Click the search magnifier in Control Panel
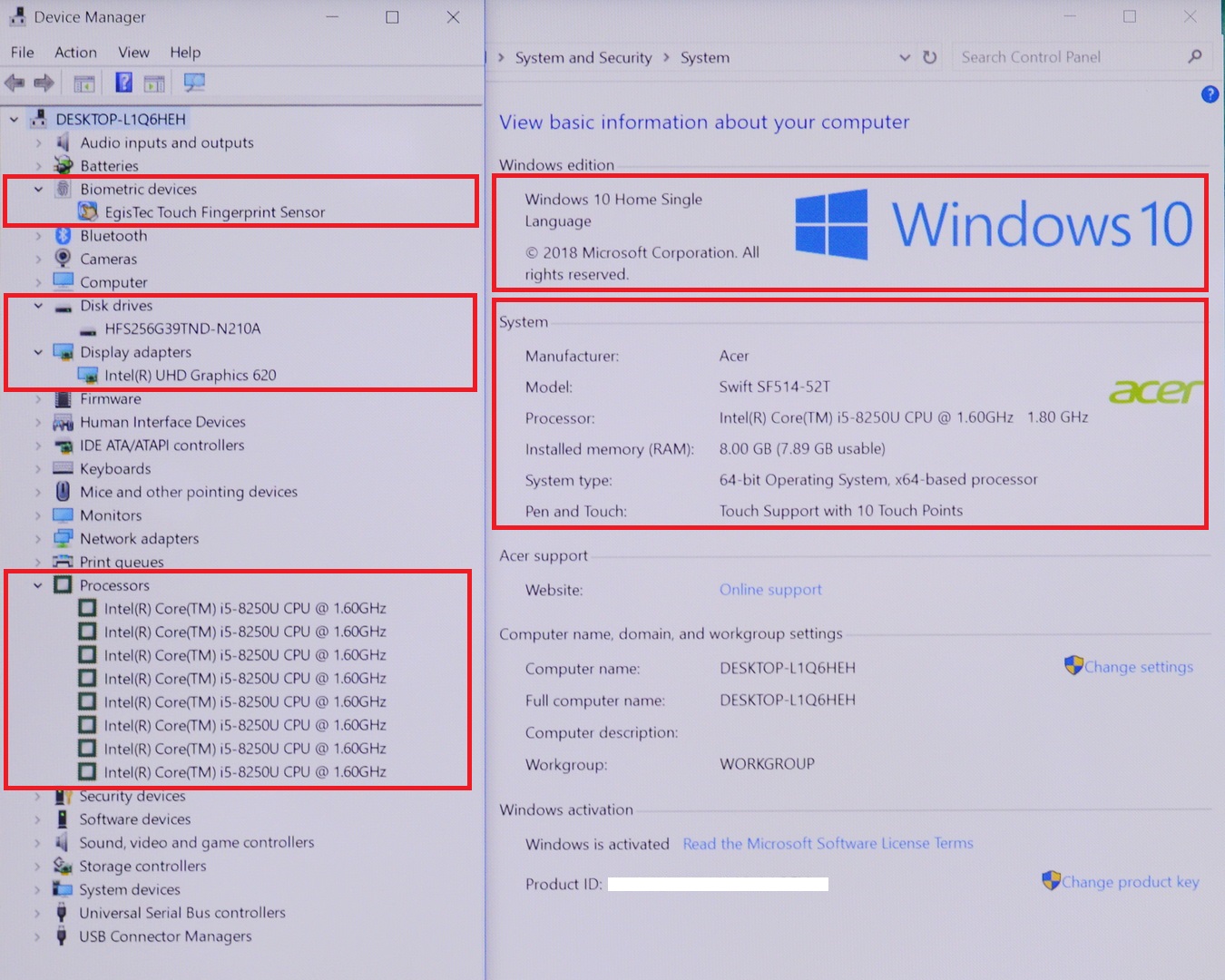The width and height of the screenshot is (1225, 980). (x=1195, y=57)
